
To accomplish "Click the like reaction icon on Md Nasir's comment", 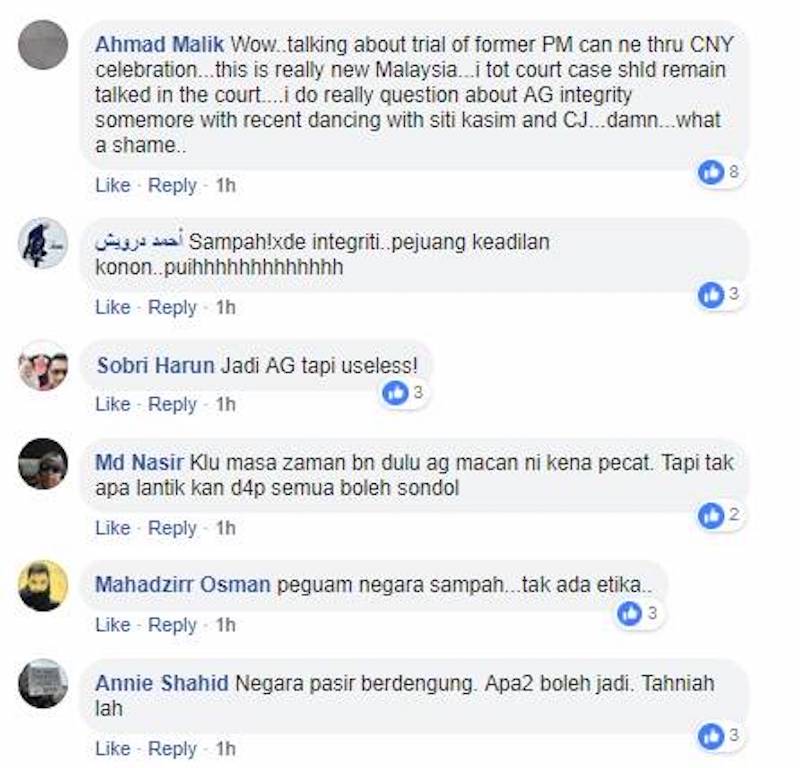I will [x=711, y=516].
